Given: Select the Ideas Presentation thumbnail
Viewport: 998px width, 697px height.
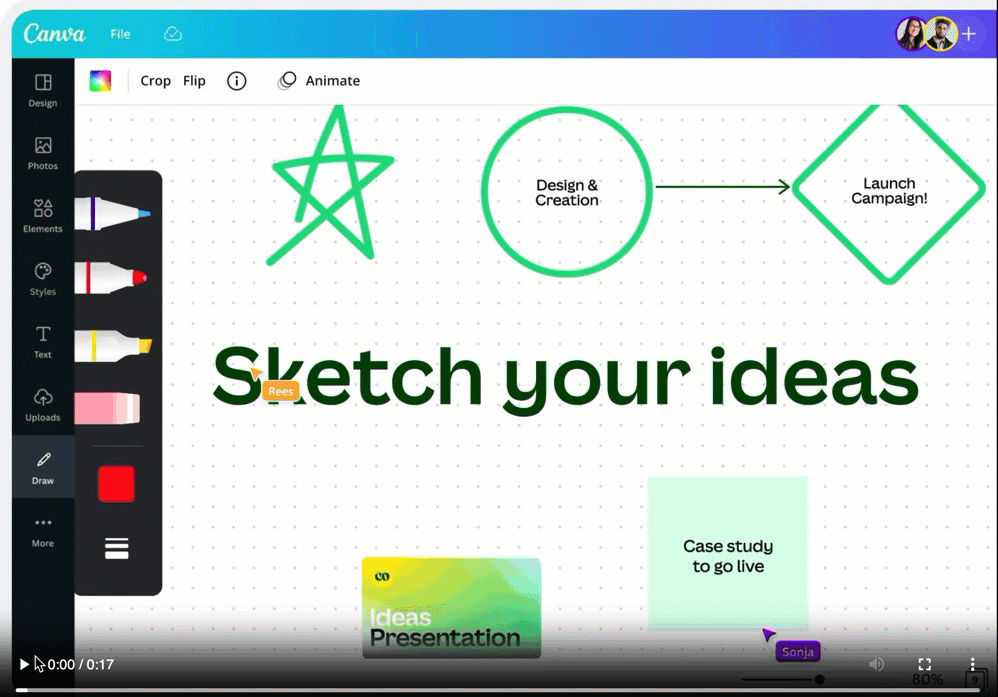Looking at the screenshot, I should pos(451,607).
